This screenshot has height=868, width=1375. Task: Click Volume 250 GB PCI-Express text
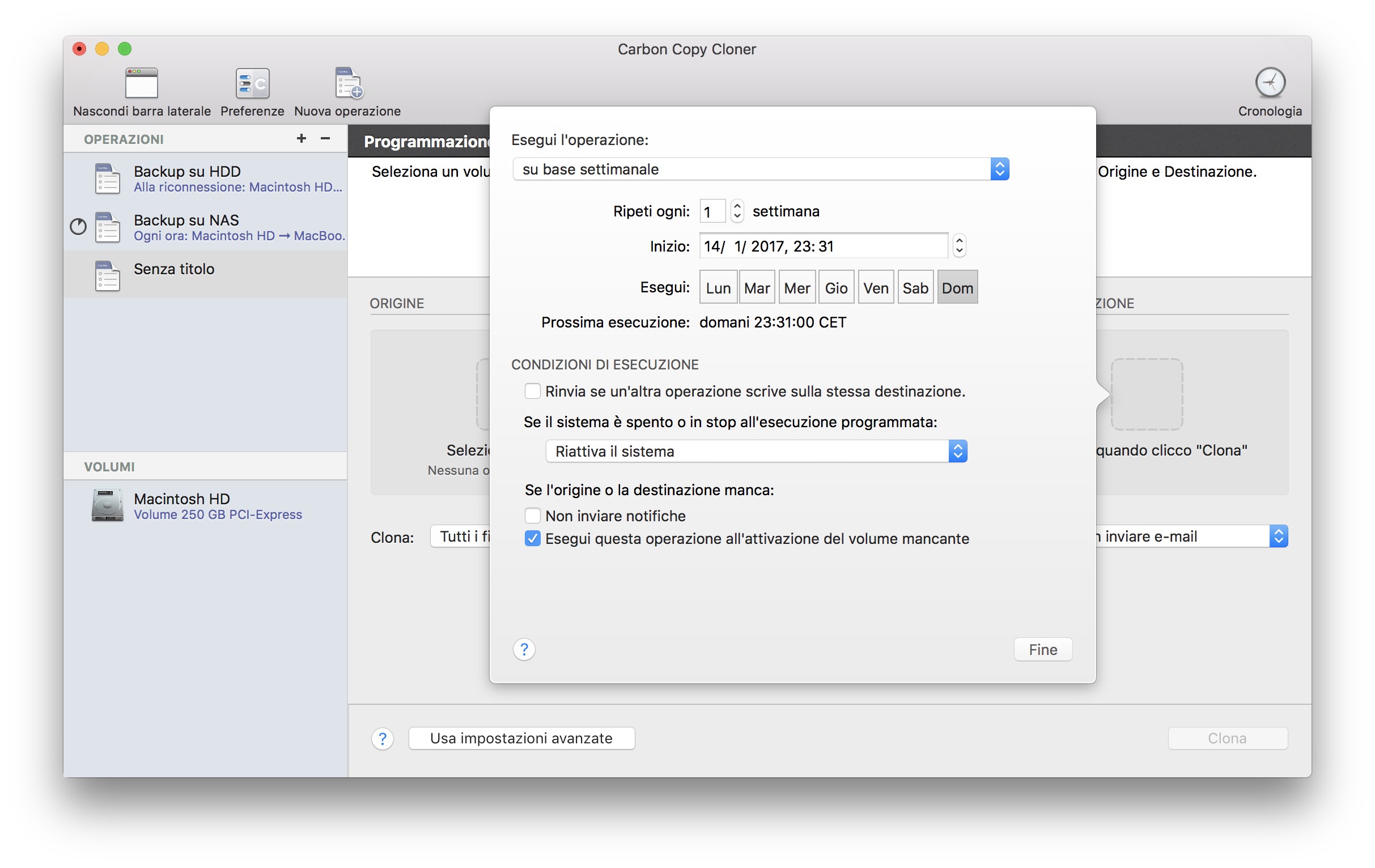(x=218, y=514)
